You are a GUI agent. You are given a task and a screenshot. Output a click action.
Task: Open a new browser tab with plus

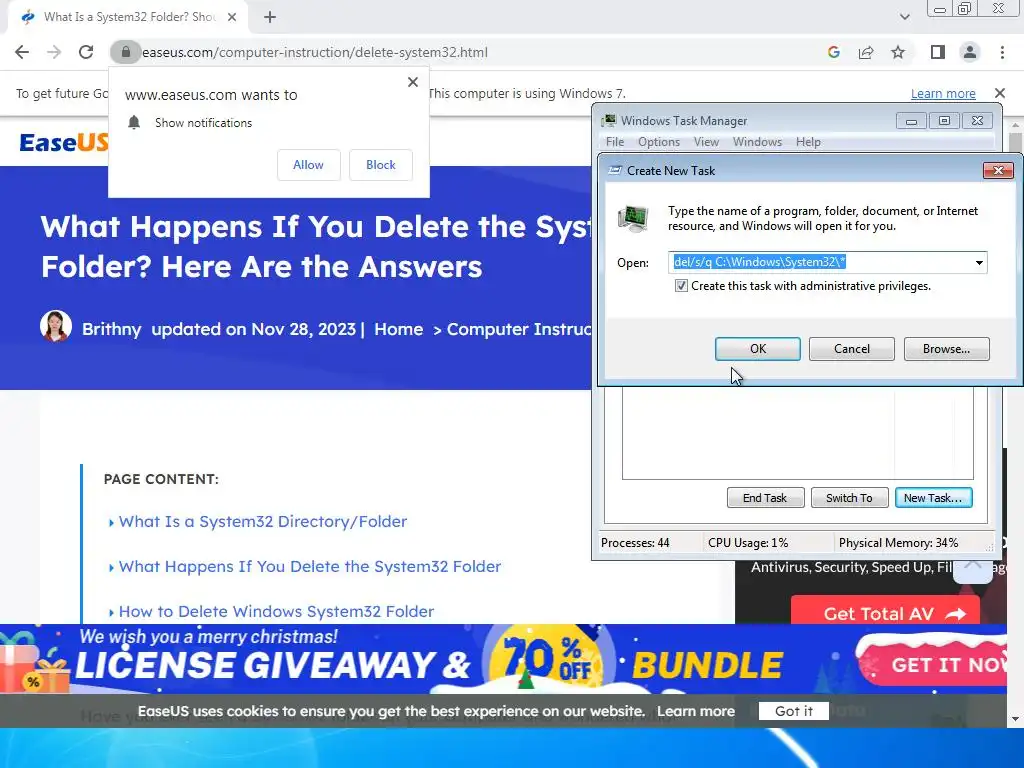click(x=270, y=18)
